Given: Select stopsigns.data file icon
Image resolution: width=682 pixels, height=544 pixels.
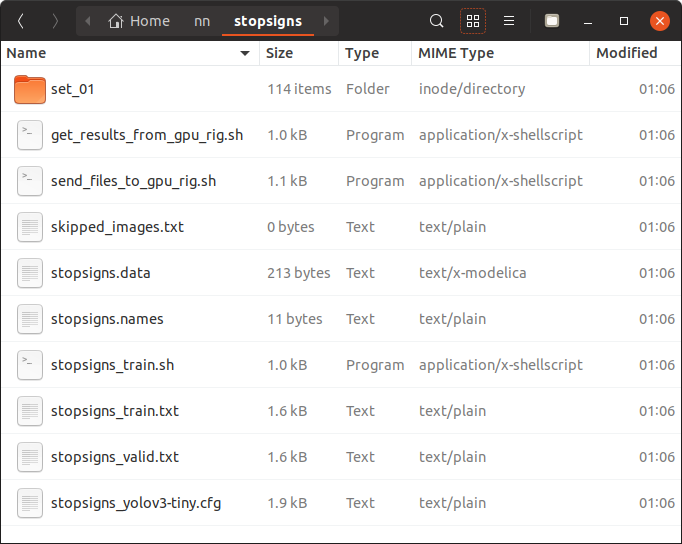Looking at the screenshot, I should (x=30, y=273).
